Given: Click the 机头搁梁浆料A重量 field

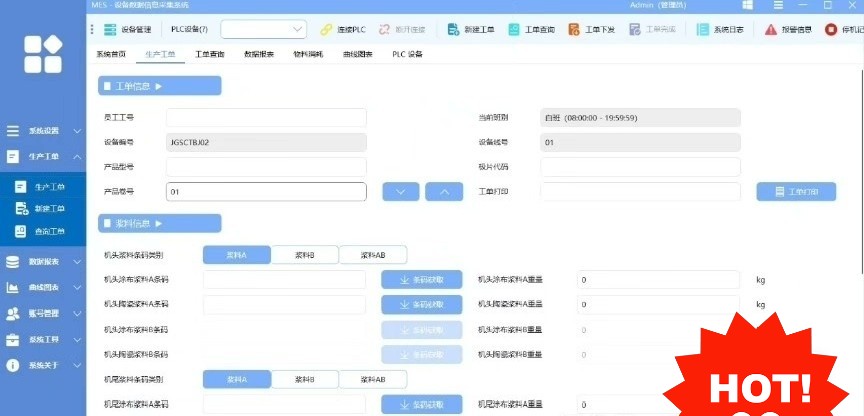Looking at the screenshot, I should pyautogui.click(x=658, y=305).
